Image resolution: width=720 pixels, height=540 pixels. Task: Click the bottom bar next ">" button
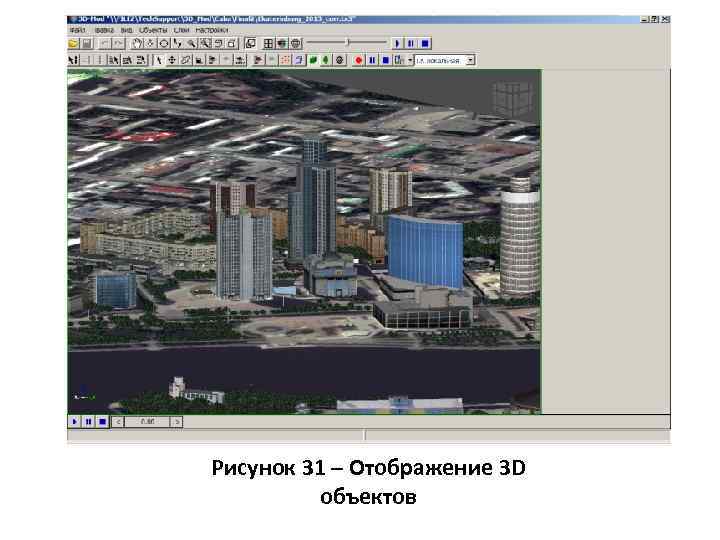coord(177,422)
